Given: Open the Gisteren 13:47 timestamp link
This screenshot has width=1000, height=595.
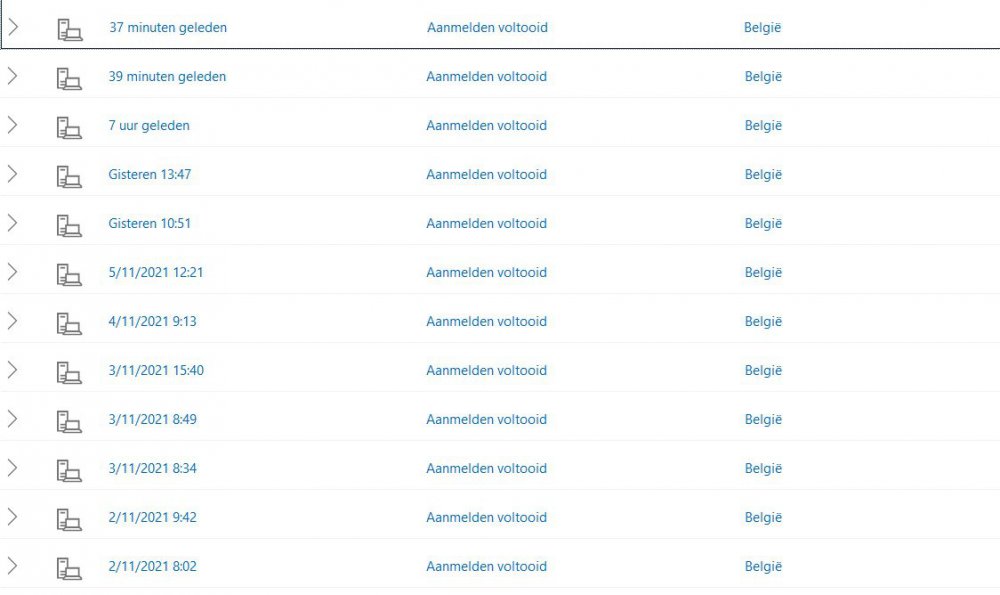Looking at the screenshot, I should point(150,175).
